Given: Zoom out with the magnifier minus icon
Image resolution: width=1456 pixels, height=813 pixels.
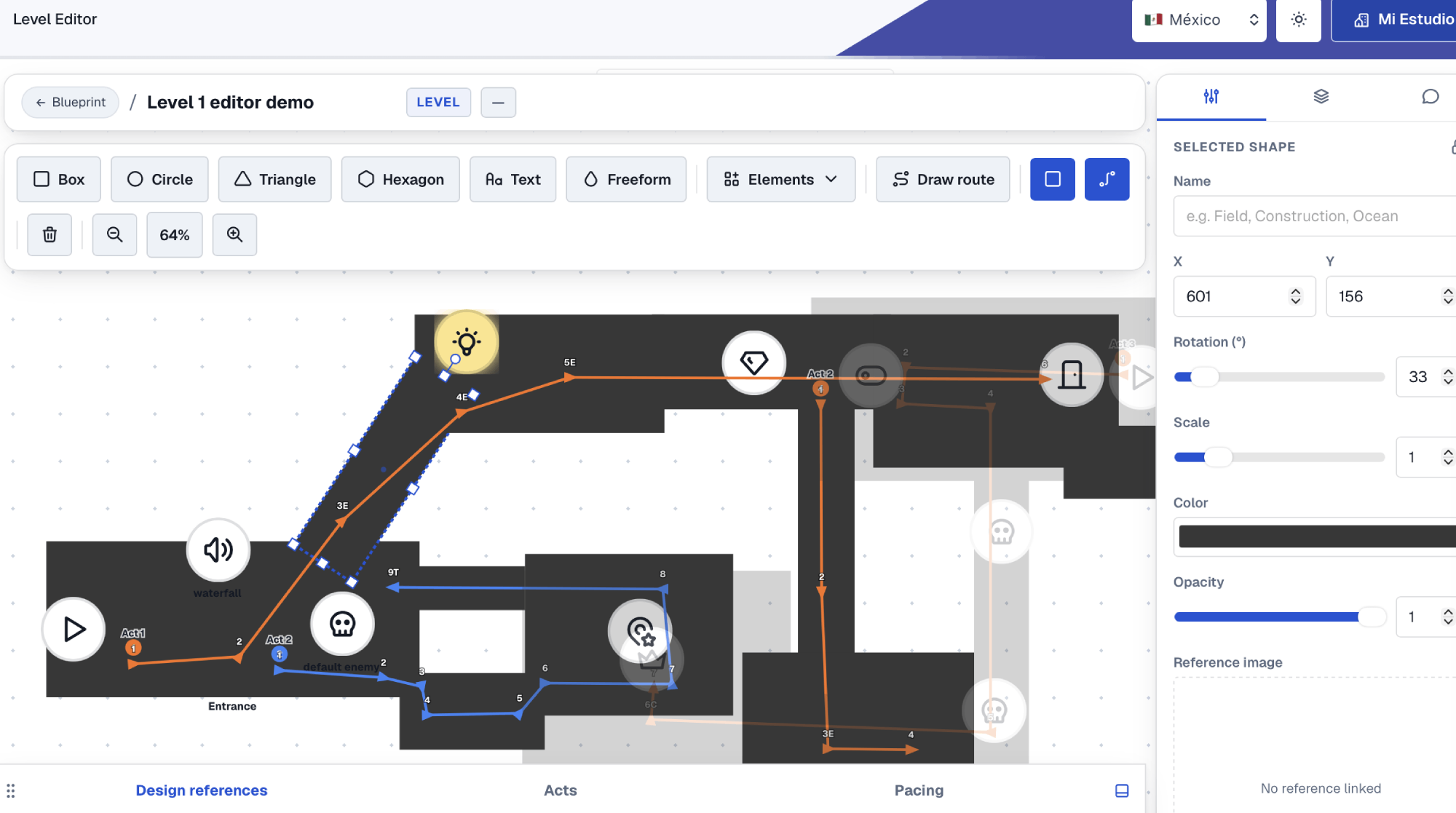Looking at the screenshot, I should (114, 234).
